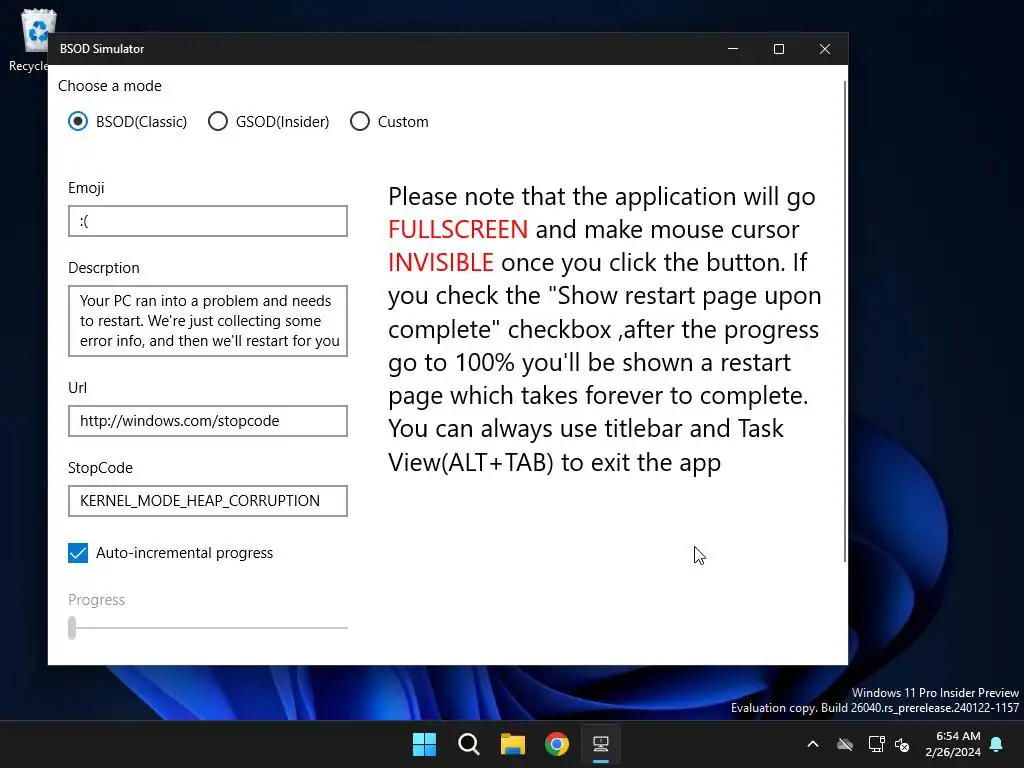Click the vertical scrollbar of BSOD Simulator

(x=845, y=320)
